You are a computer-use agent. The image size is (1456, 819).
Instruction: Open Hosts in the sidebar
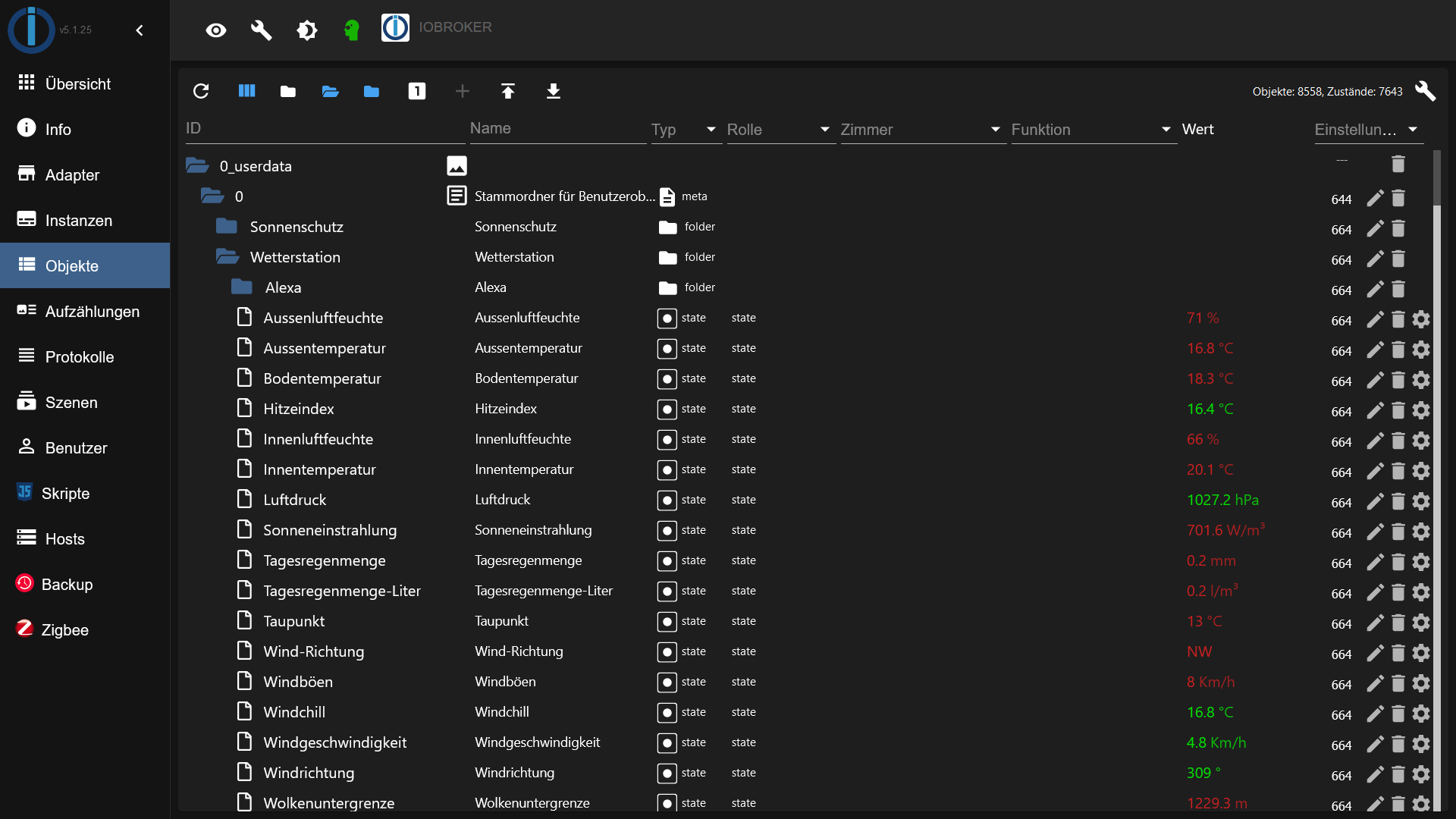click(85, 538)
